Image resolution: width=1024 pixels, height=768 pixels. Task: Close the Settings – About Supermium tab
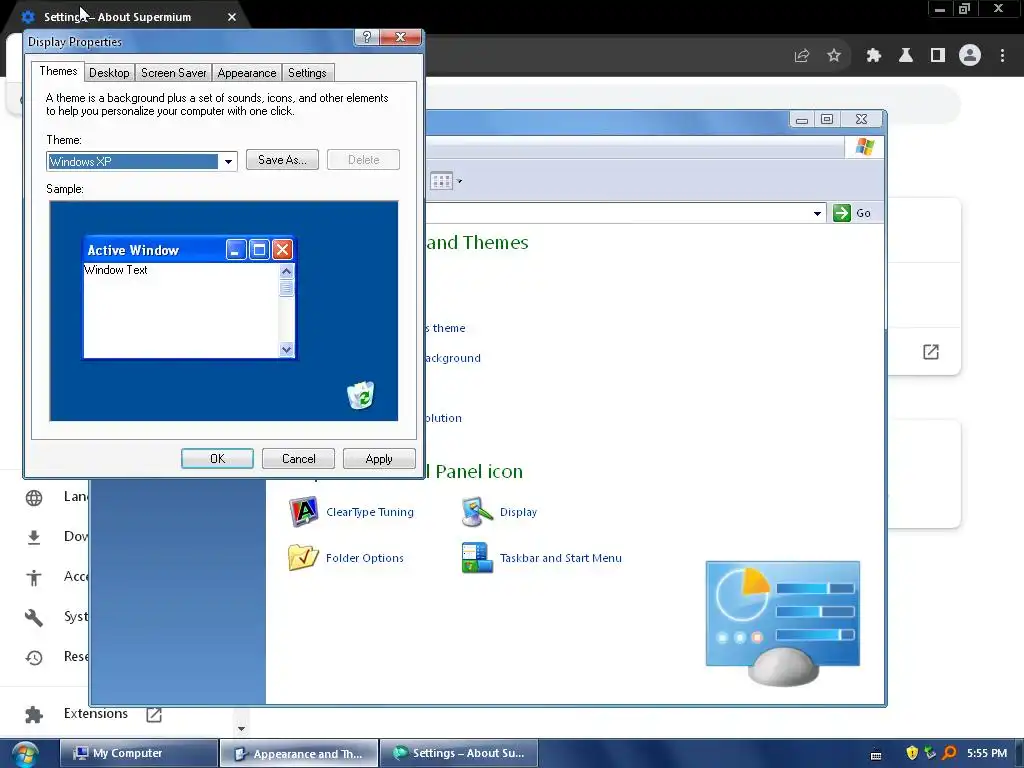click(x=232, y=17)
